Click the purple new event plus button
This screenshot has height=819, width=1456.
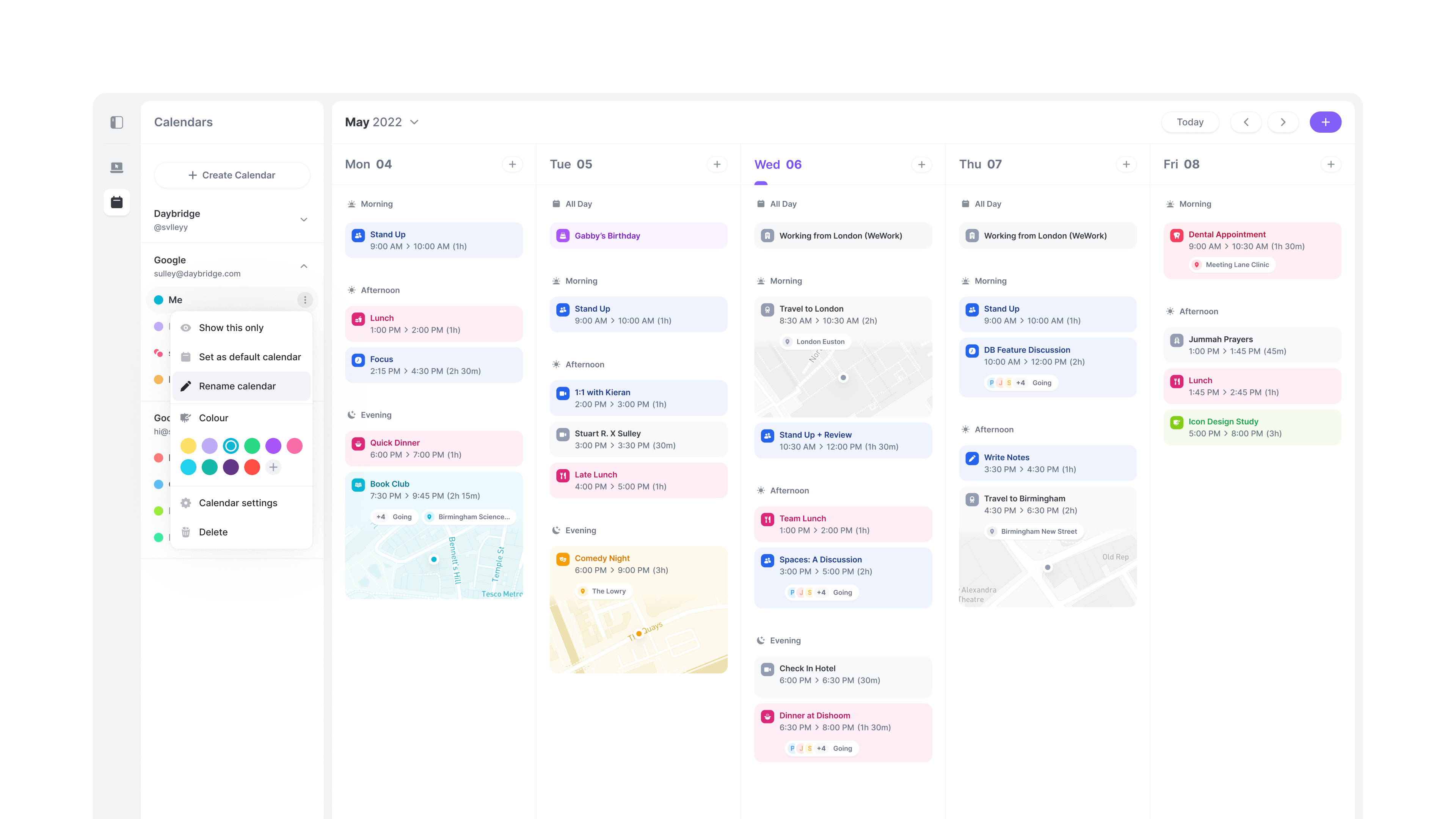coord(1325,122)
